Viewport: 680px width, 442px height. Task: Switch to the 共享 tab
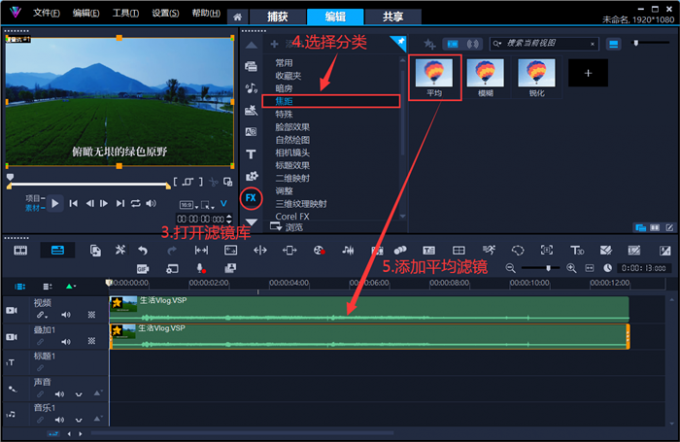tap(378, 17)
